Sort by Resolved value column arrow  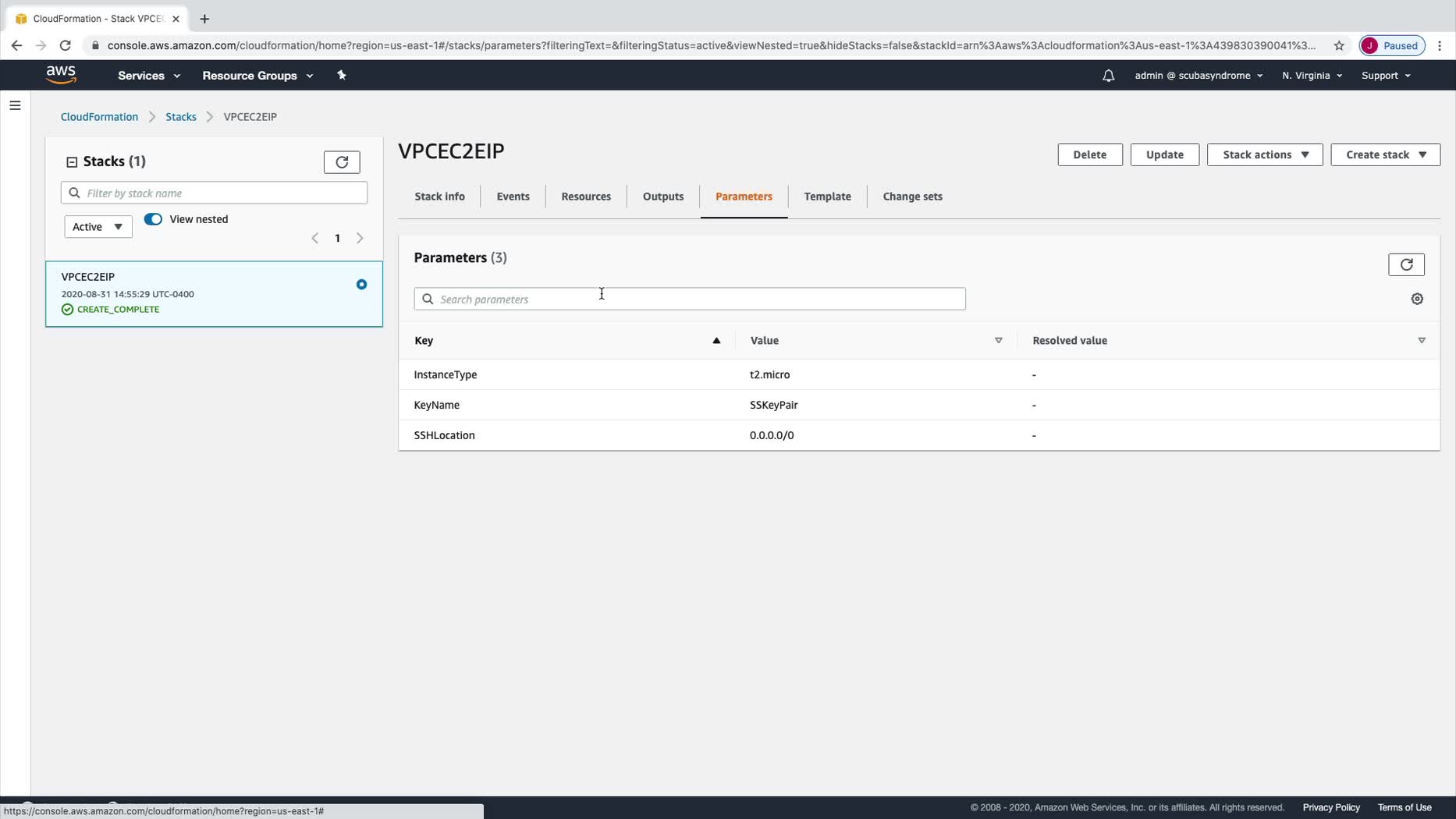click(x=1421, y=341)
